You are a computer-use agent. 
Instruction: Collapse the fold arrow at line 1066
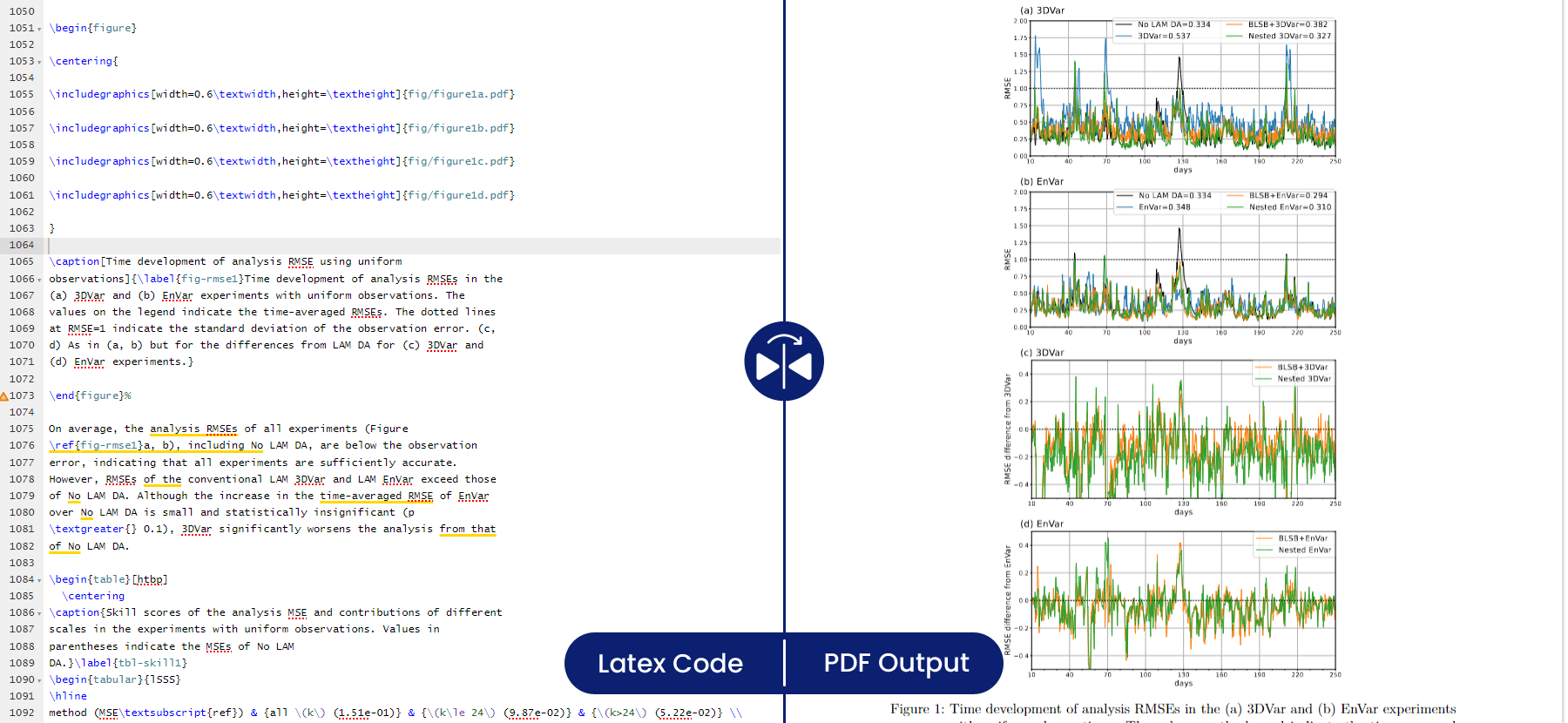(x=40, y=280)
